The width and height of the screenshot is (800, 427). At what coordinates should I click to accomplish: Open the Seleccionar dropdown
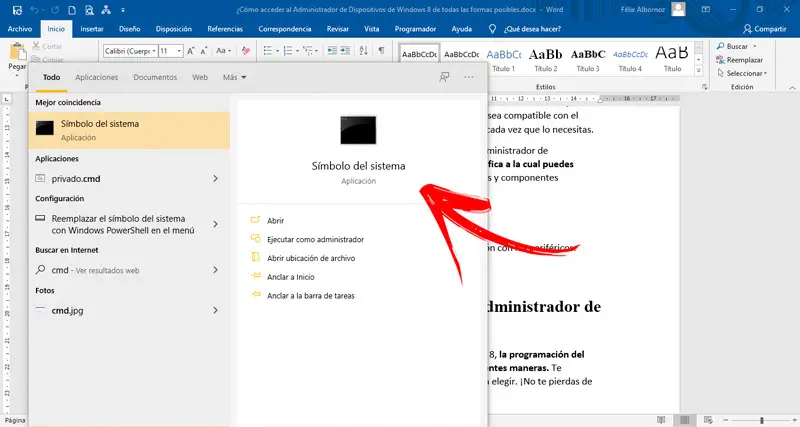click(x=742, y=73)
